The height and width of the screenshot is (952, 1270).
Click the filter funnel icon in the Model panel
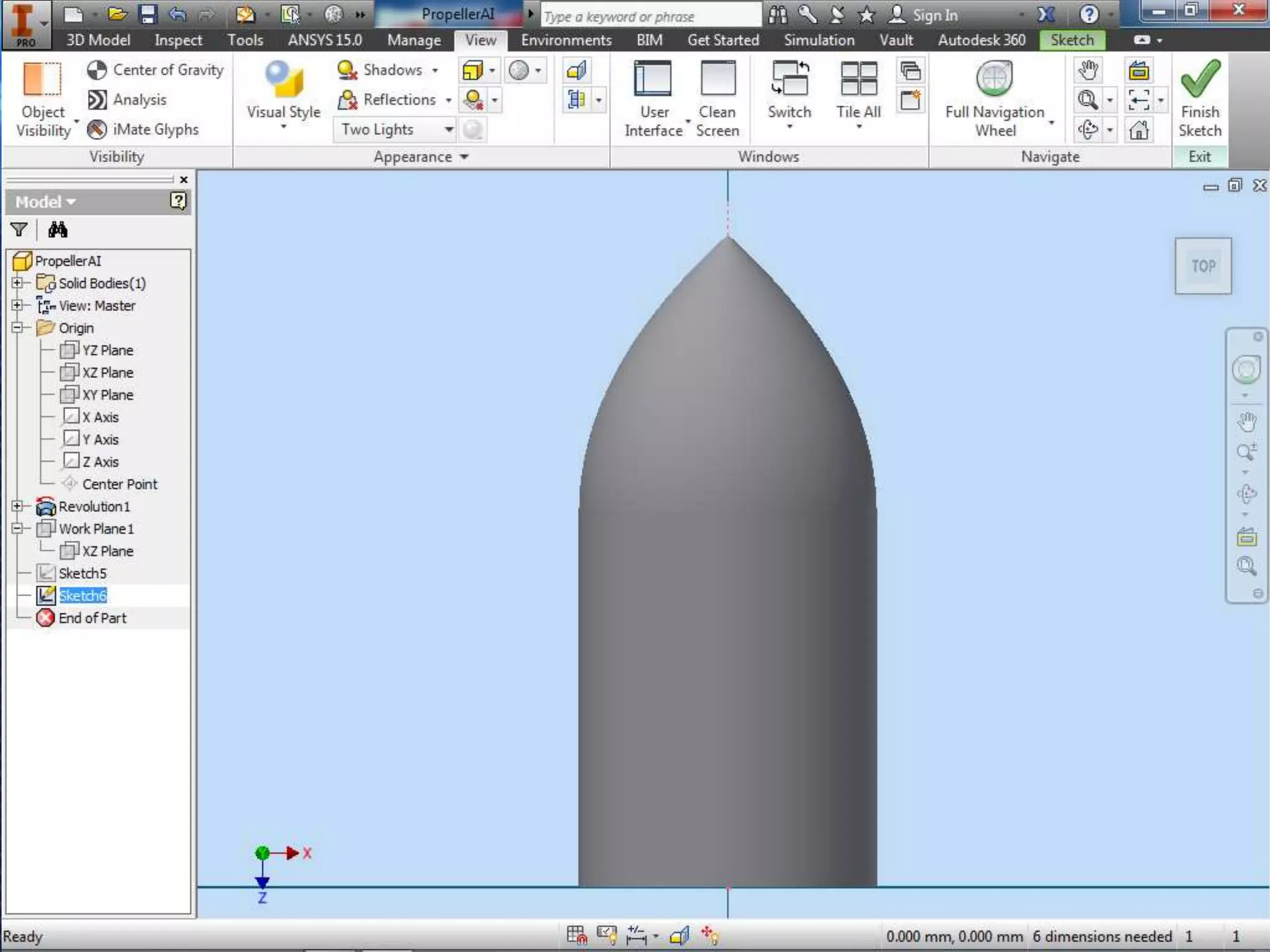click(19, 230)
